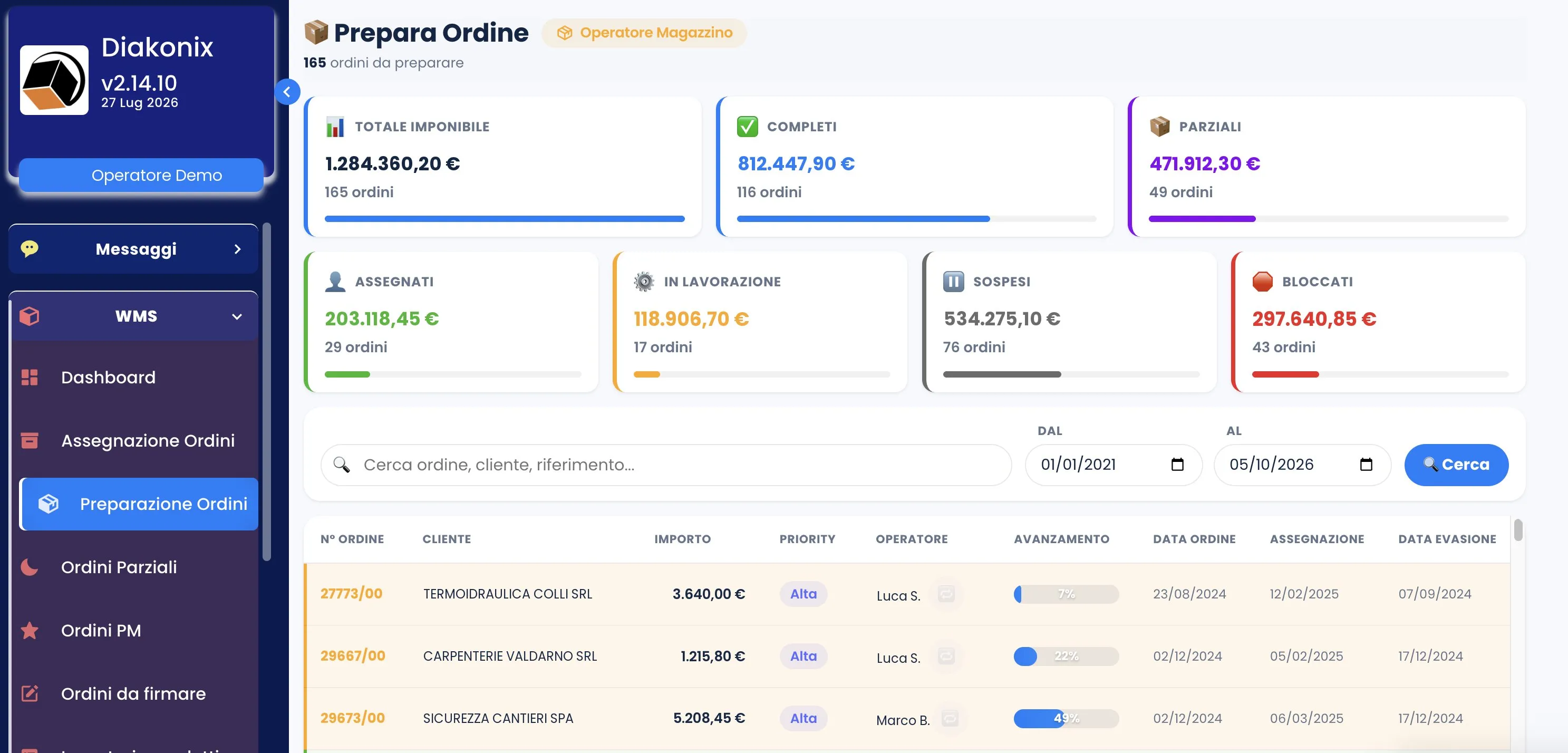Open order 29673/00
Image resolution: width=1568 pixels, height=753 pixels.
click(352, 718)
